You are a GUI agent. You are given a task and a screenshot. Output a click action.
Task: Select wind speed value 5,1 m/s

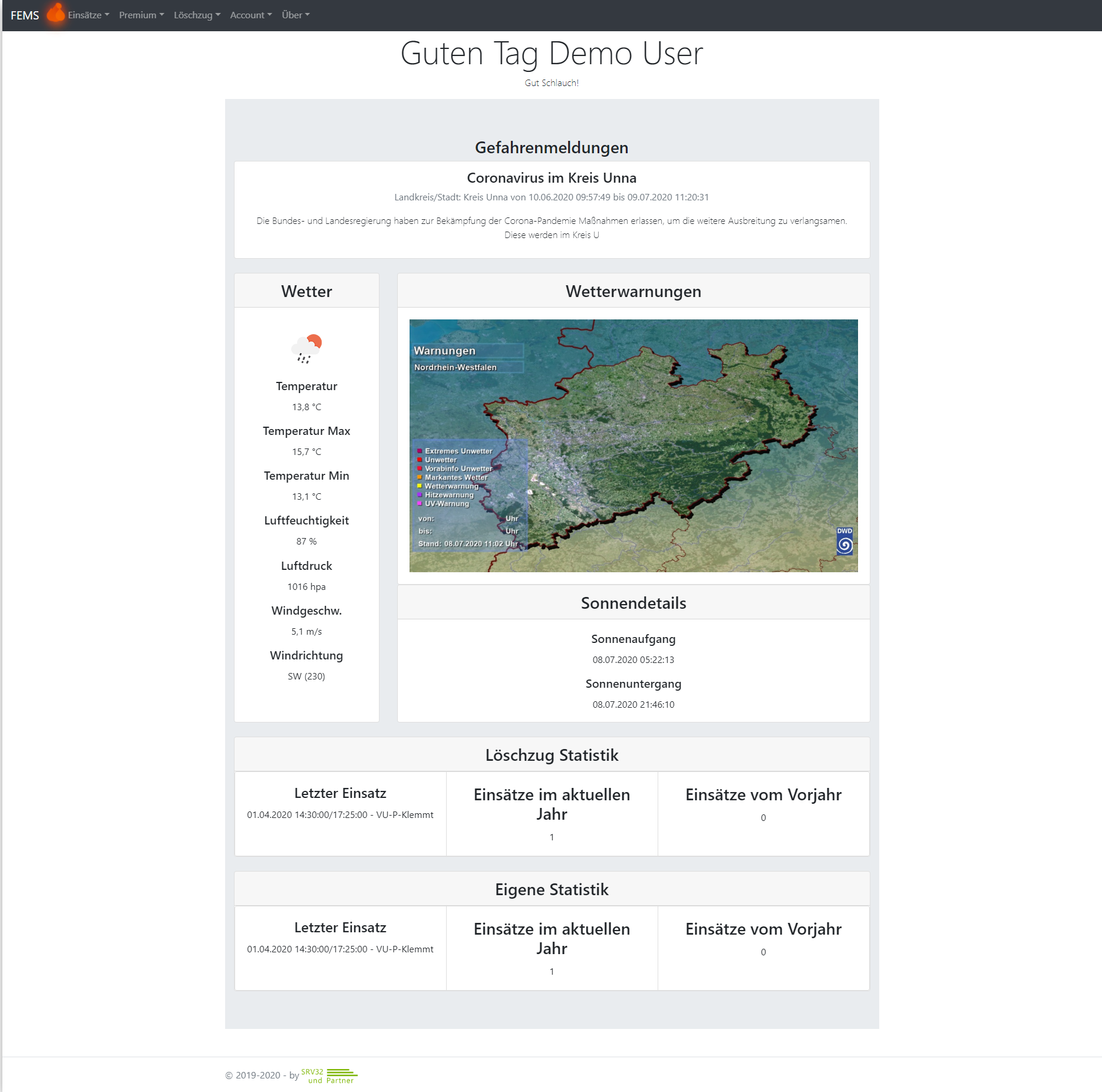point(306,632)
